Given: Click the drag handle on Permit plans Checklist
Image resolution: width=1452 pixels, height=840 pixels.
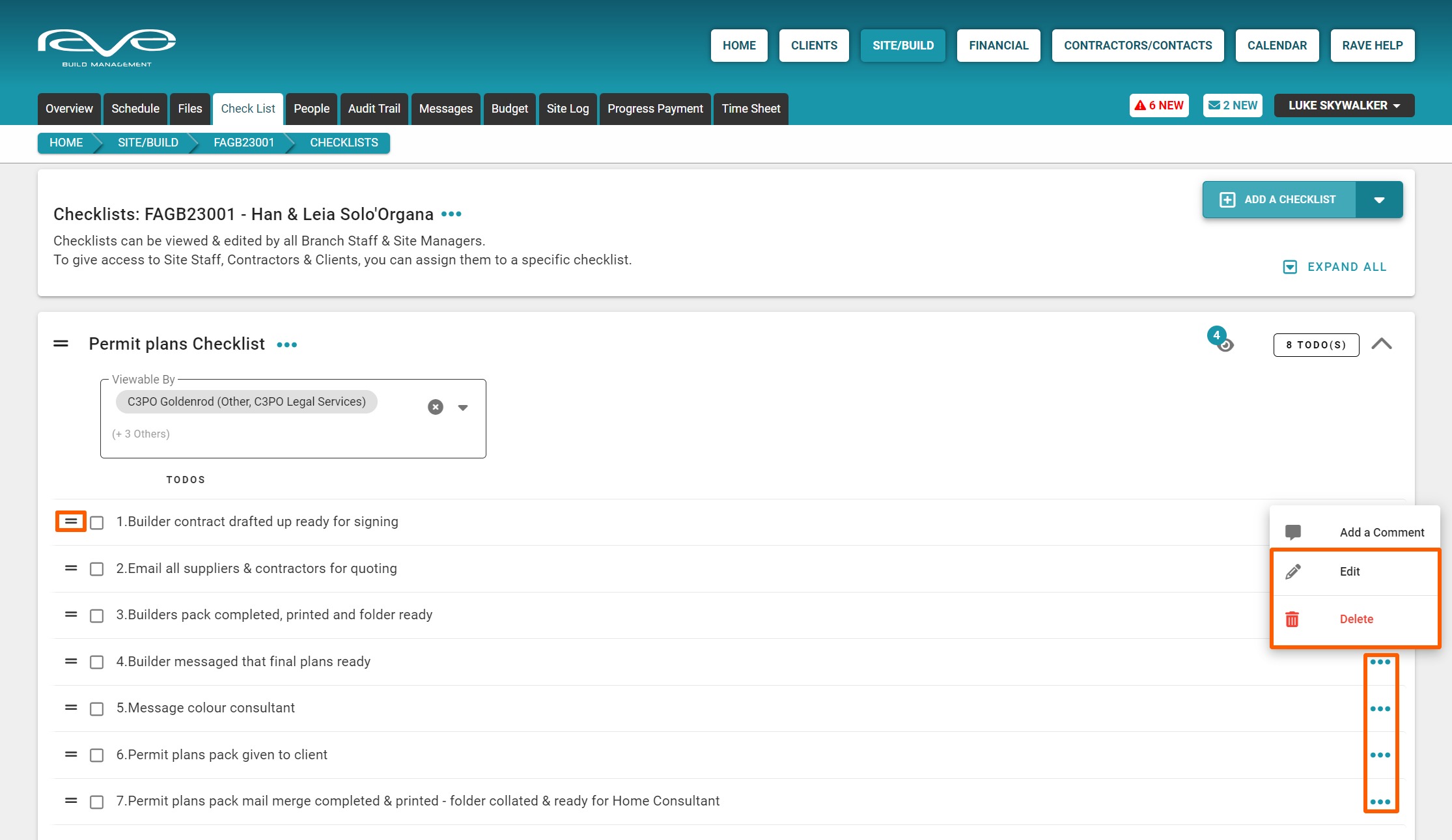Looking at the screenshot, I should click(x=61, y=344).
